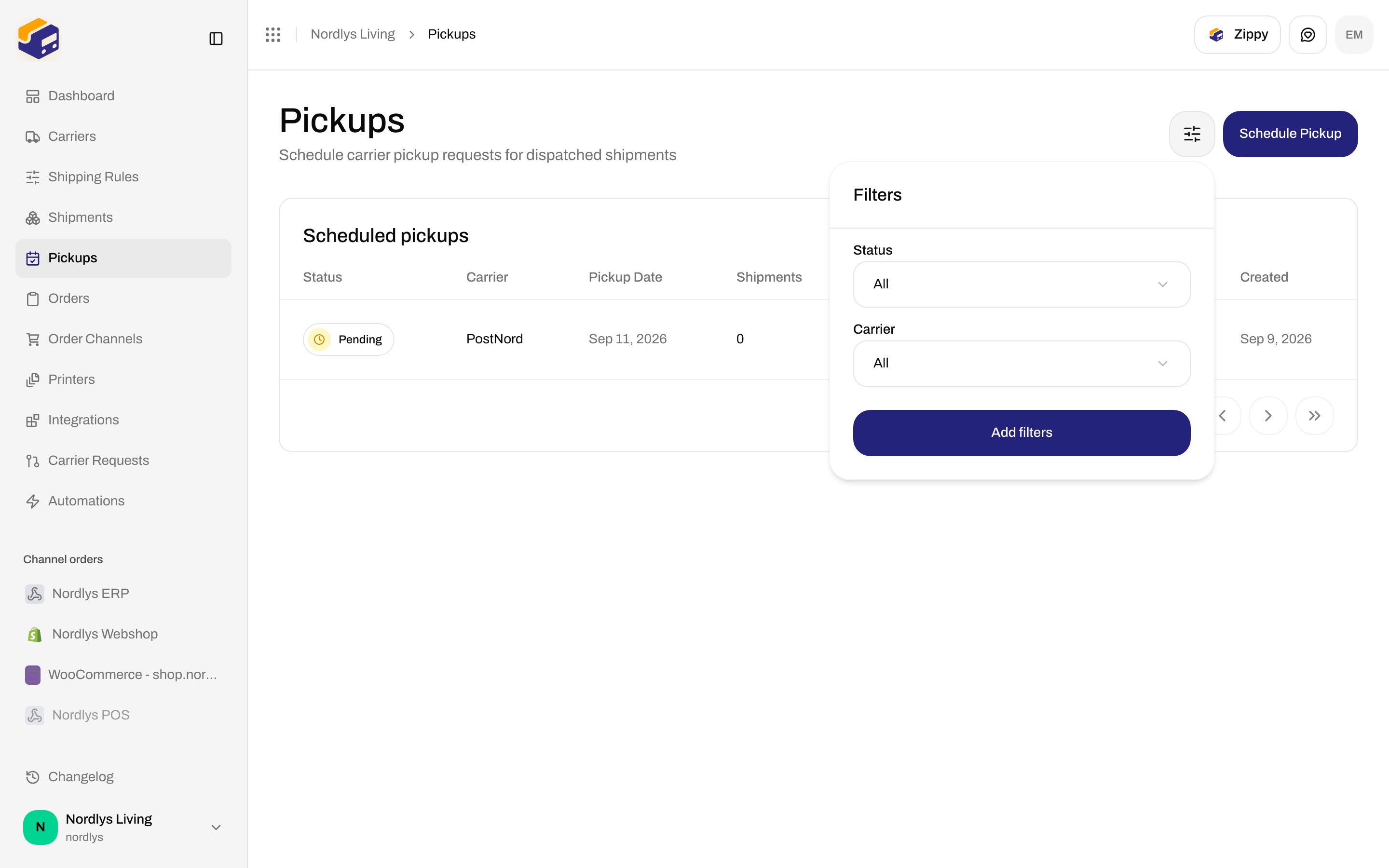Open the Status filter dropdown
Viewport: 1389px width, 868px height.
click(1021, 284)
